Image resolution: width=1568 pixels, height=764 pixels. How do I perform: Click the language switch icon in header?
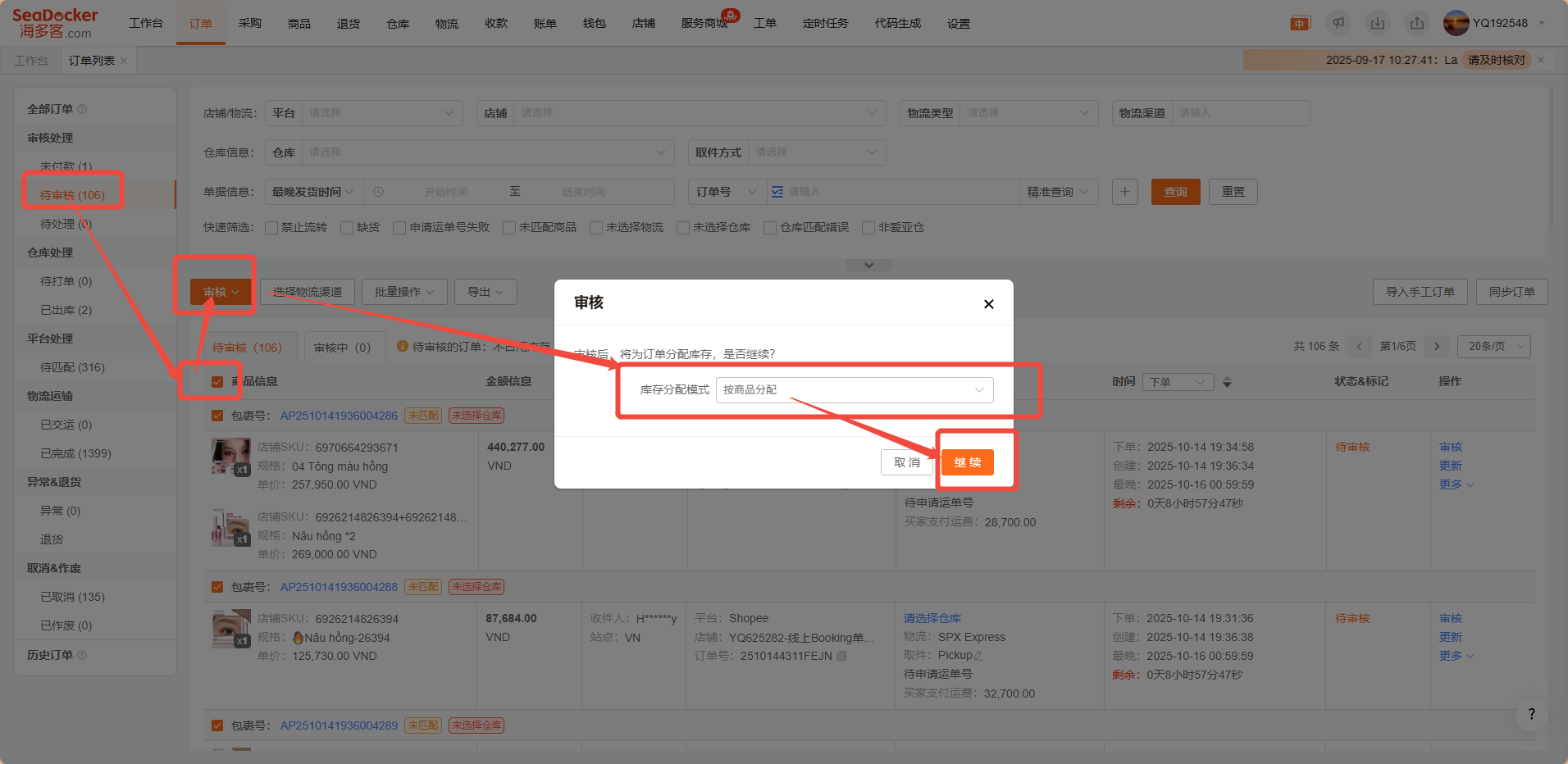coord(1300,24)
